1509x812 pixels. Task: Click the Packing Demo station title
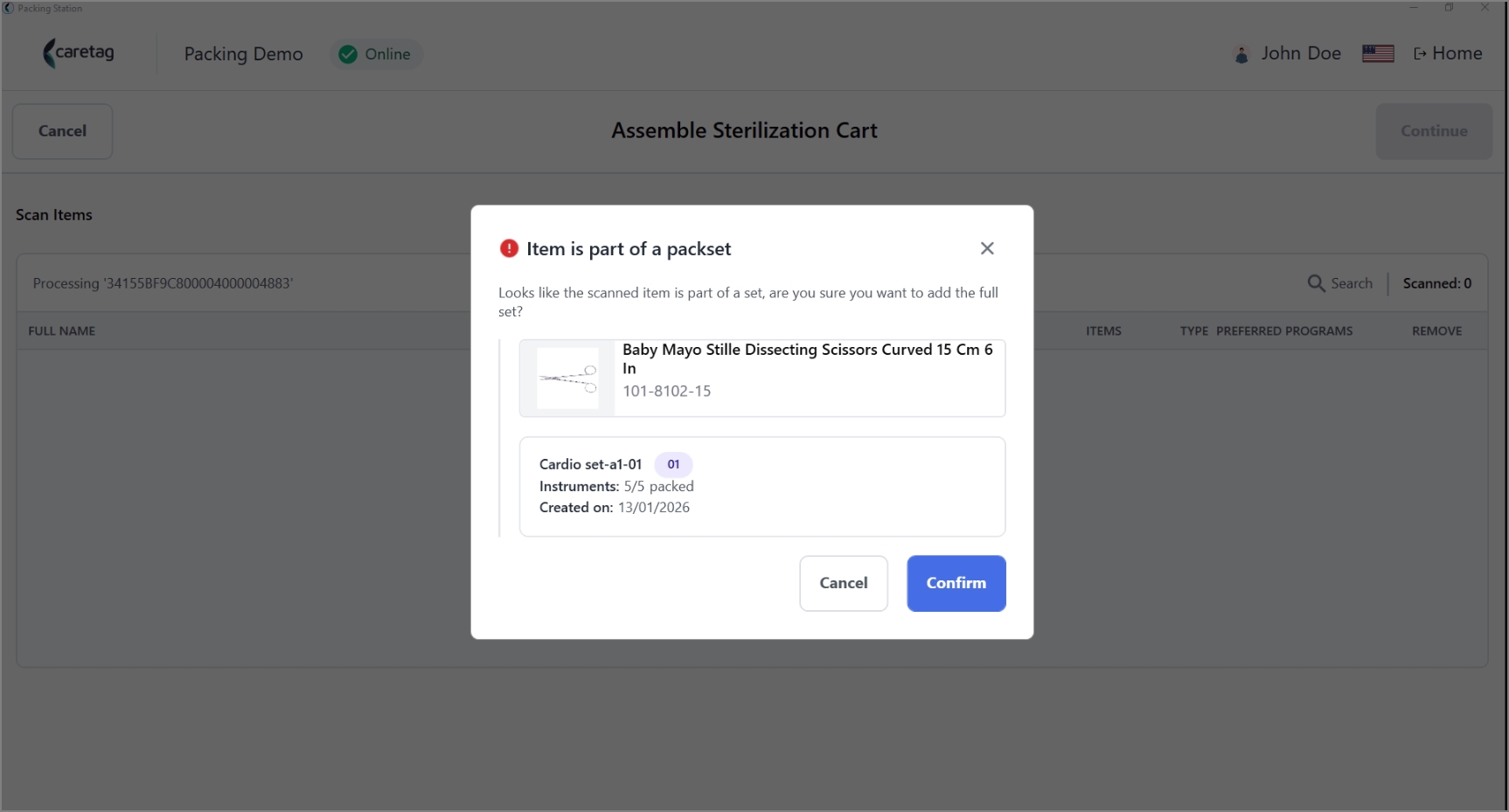tap(244, 54)
